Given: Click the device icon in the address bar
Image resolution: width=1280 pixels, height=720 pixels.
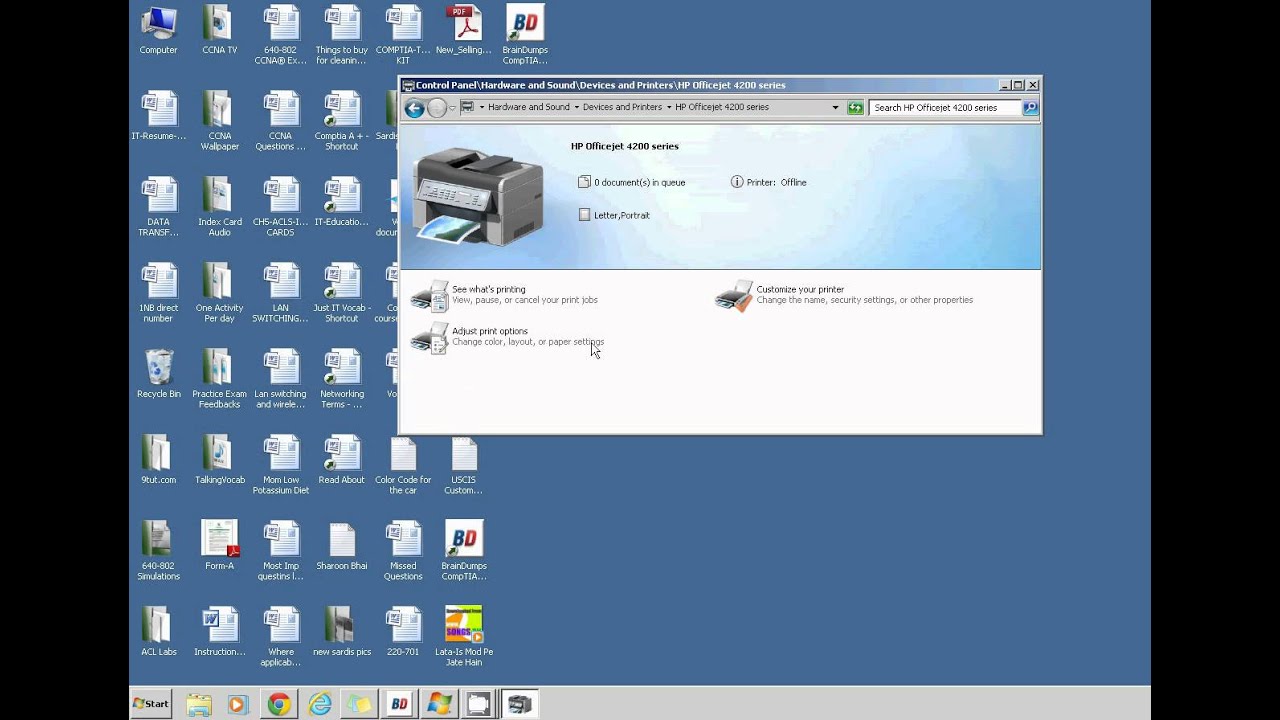Looking at the screenshot, I should (467, 107).
